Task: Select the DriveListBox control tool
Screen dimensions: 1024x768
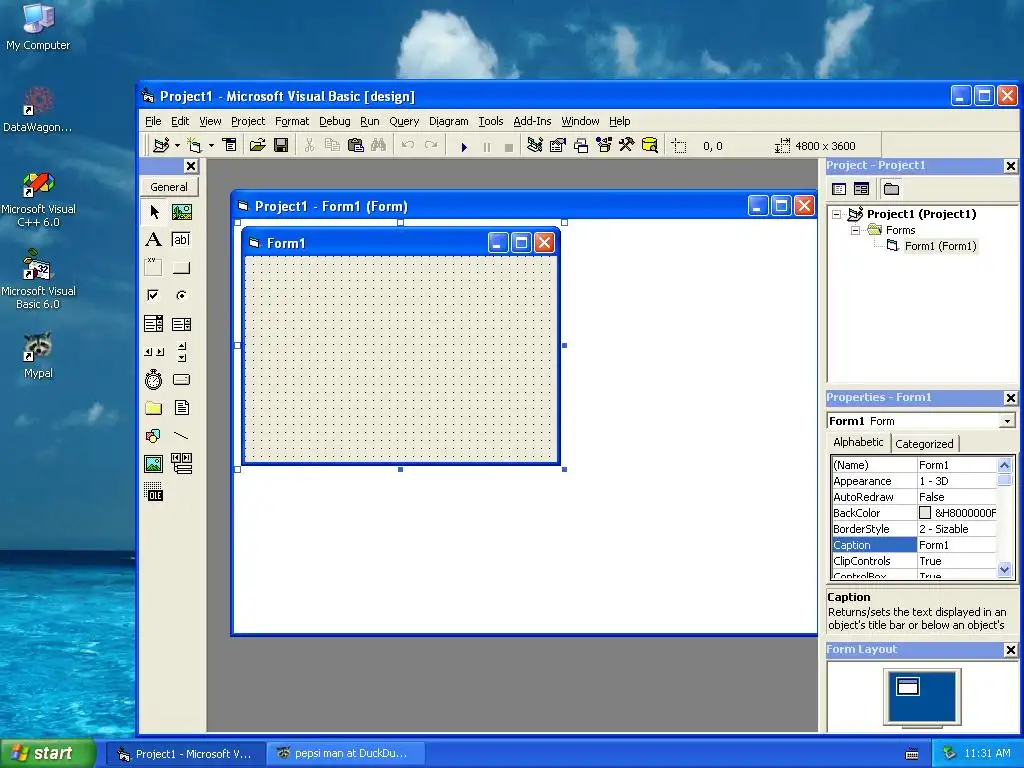Action: tap(182, 379)
